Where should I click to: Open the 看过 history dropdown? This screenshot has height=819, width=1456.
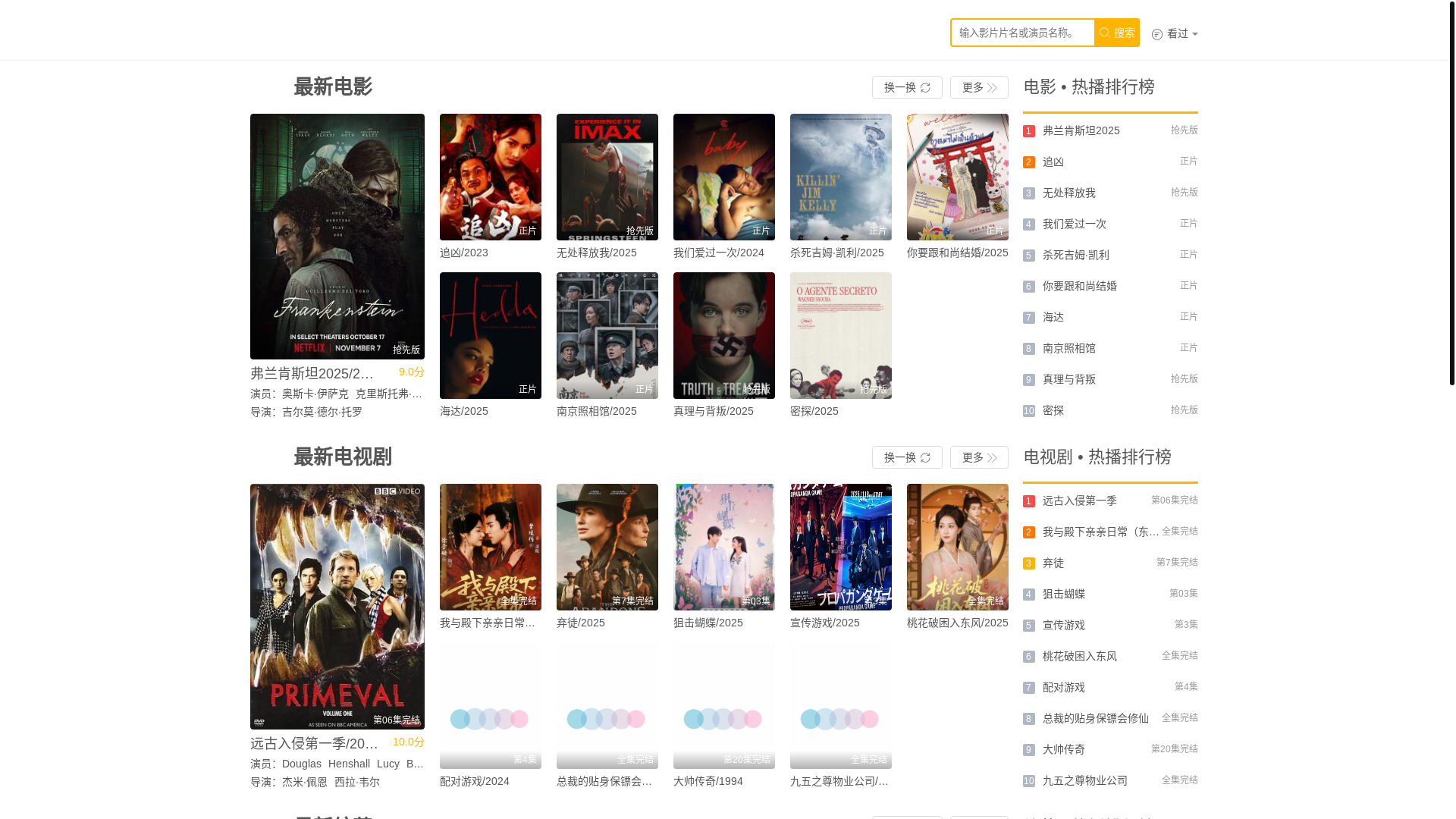(x=1175, y=33)
